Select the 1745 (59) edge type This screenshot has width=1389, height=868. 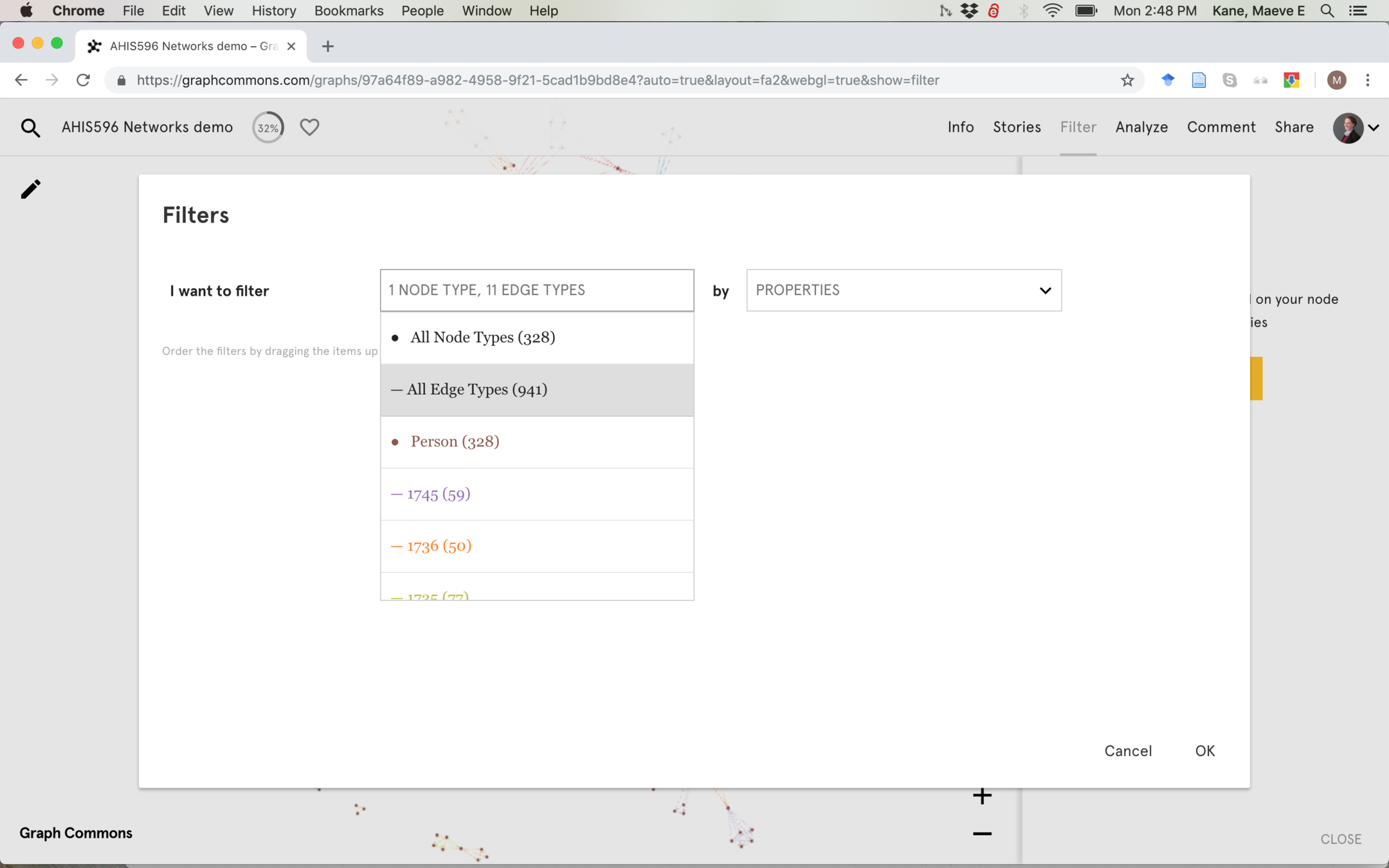coord(439,494)
